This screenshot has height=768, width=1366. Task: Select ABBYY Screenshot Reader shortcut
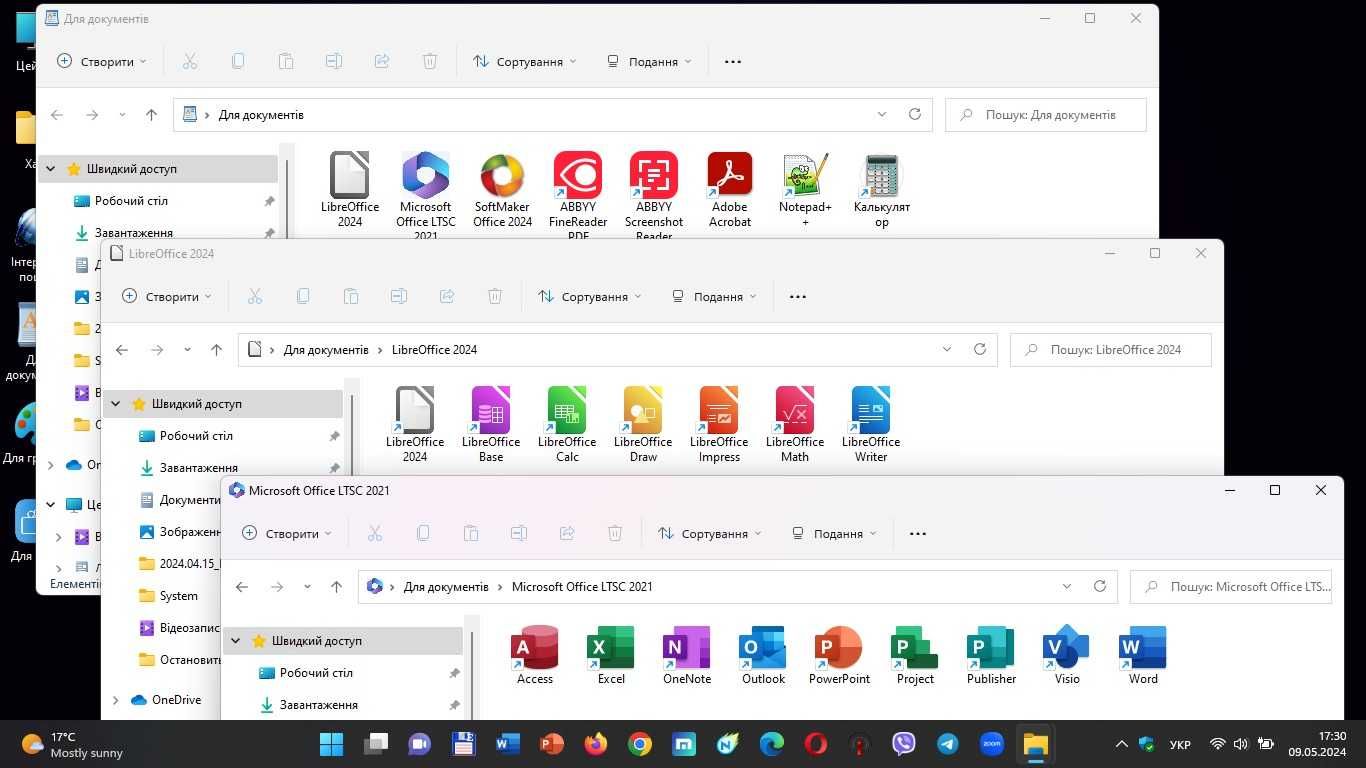tap(654, 194)
